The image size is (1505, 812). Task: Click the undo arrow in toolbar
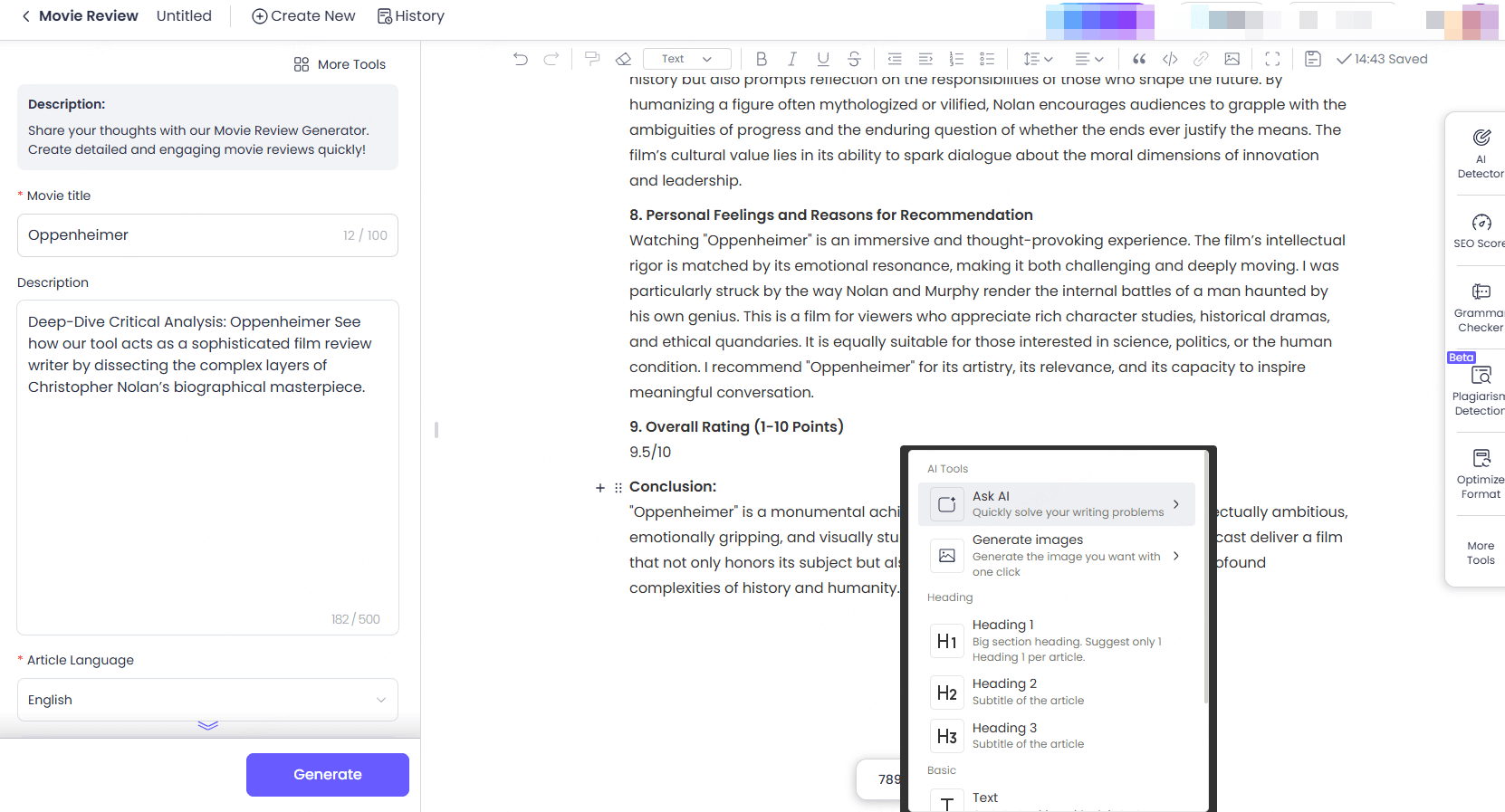coord(521,59)
